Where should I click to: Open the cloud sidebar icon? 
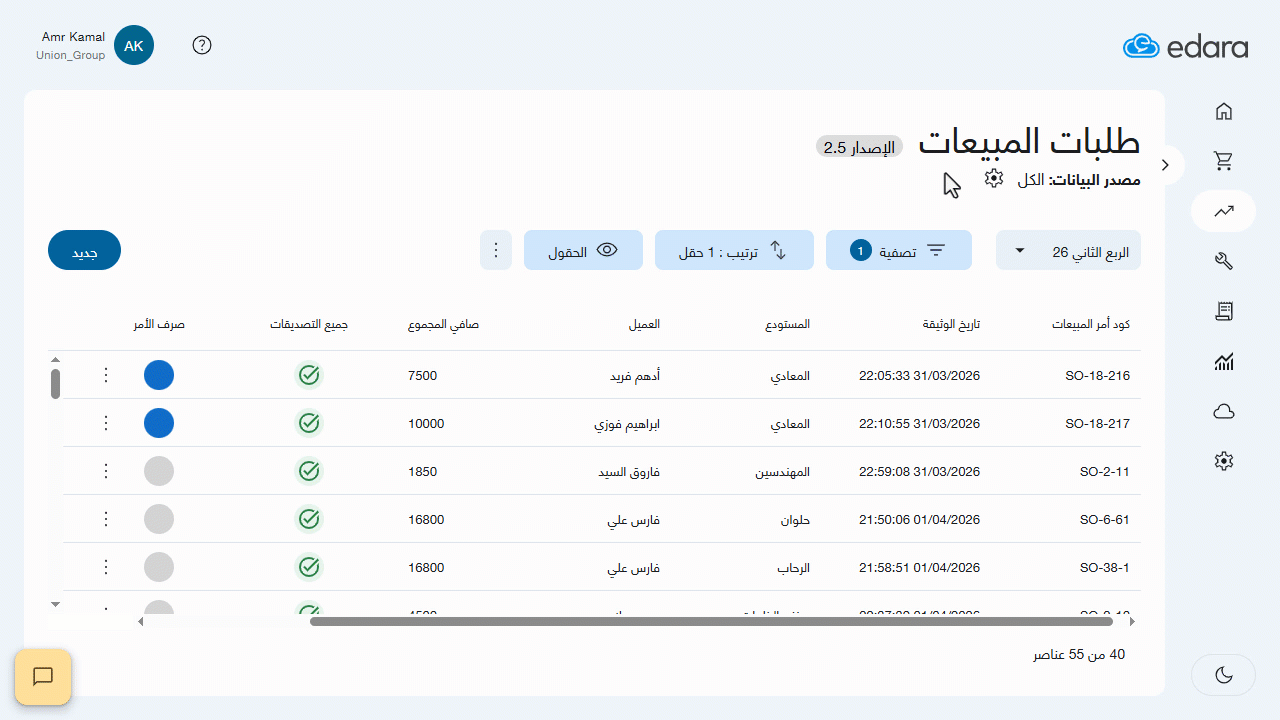[x=1223, y=411]
